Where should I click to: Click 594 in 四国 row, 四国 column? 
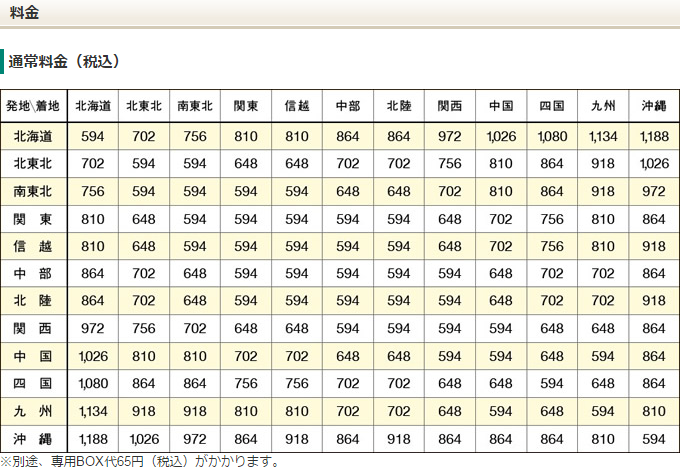pos(552,383)
